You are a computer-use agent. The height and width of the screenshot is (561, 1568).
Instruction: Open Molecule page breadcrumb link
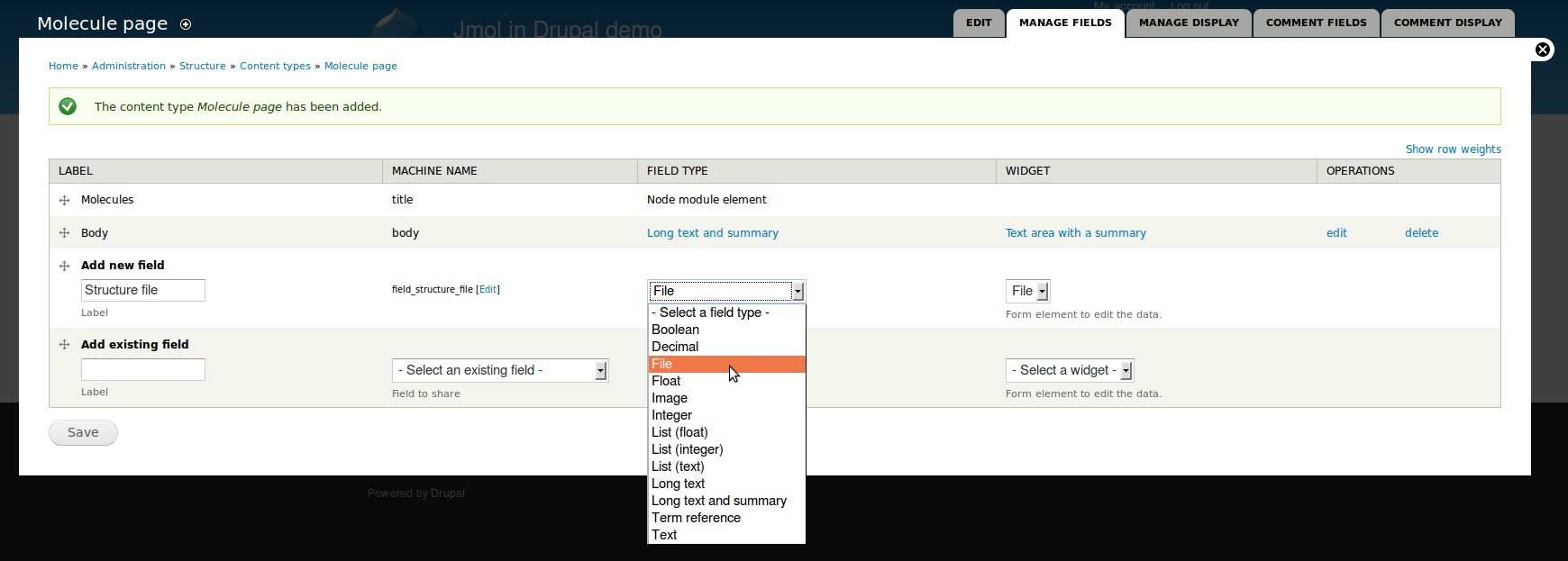pyautogui.click(x=360, y=66)
